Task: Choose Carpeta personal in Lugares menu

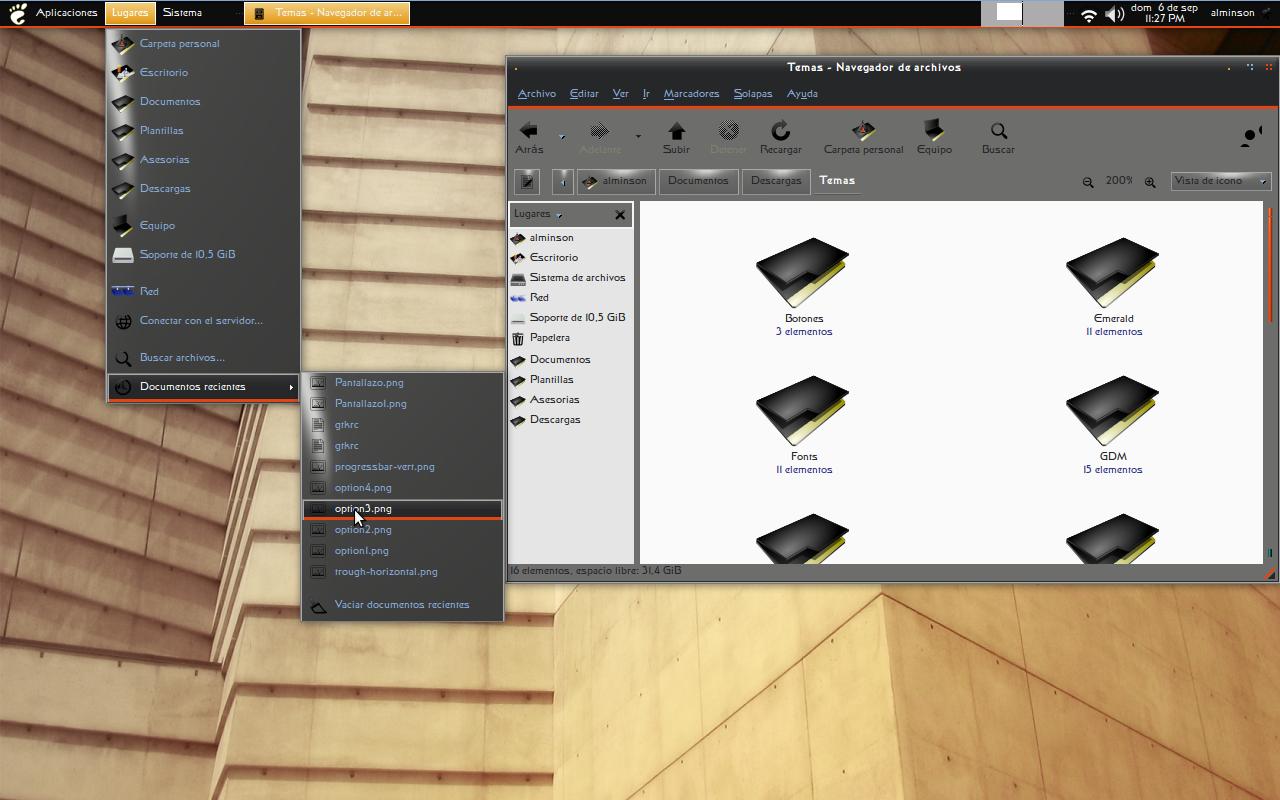Action: 204,44
